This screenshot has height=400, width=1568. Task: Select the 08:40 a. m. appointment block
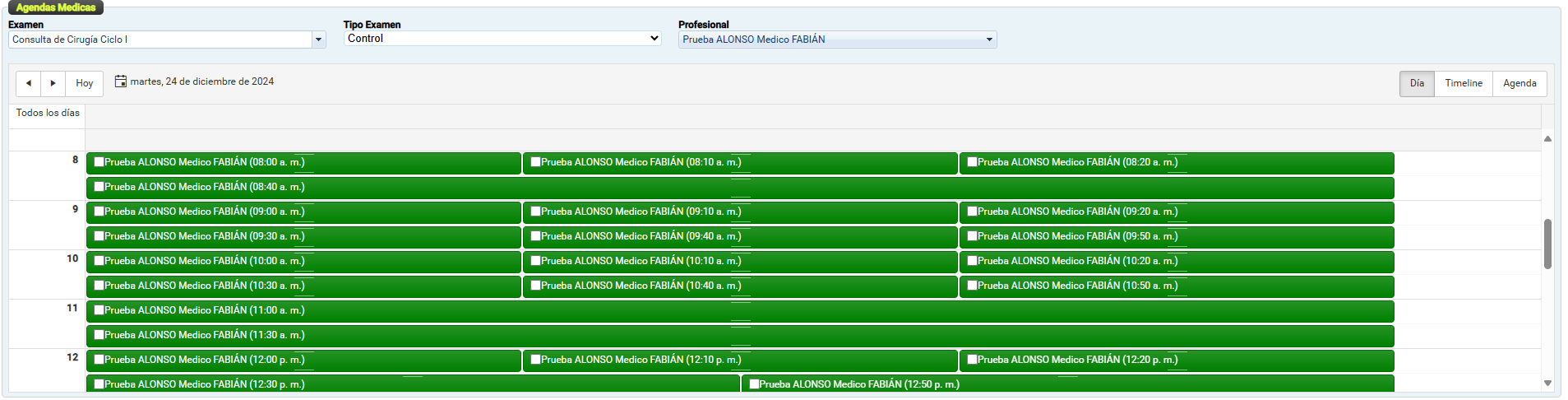tap(740, 188)
